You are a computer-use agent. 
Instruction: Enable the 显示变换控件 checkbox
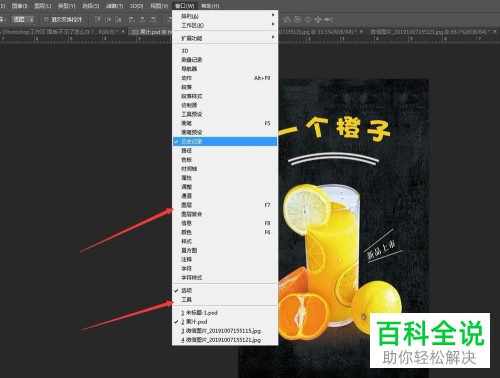[x=47, y=19]
